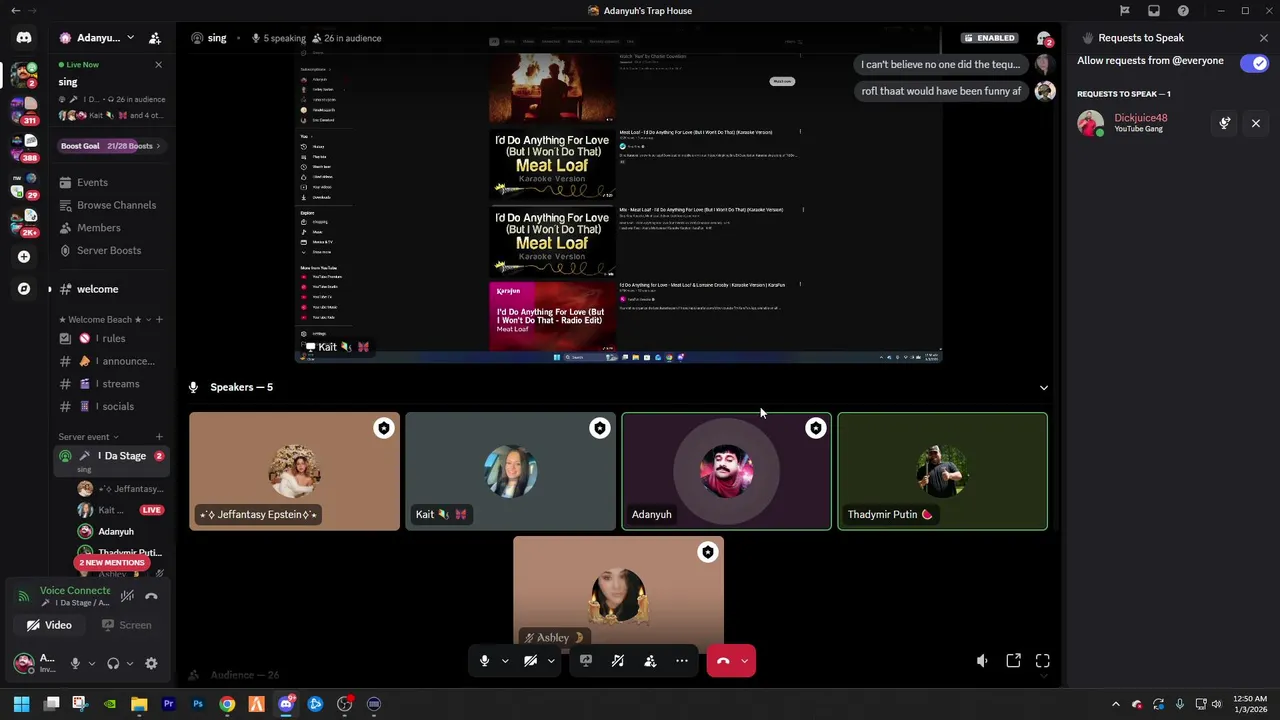Toggle camera in stage control bar
Image resolution: width=1280 pixels, height=720 pixels.
click(x=531, y=661)
